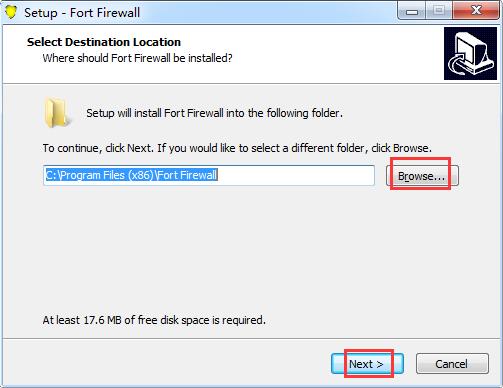Click the 'Setup will install Fort Firewall' sentence
The height and width of the screenshot is (388, 503).
[x=214, y=113]
